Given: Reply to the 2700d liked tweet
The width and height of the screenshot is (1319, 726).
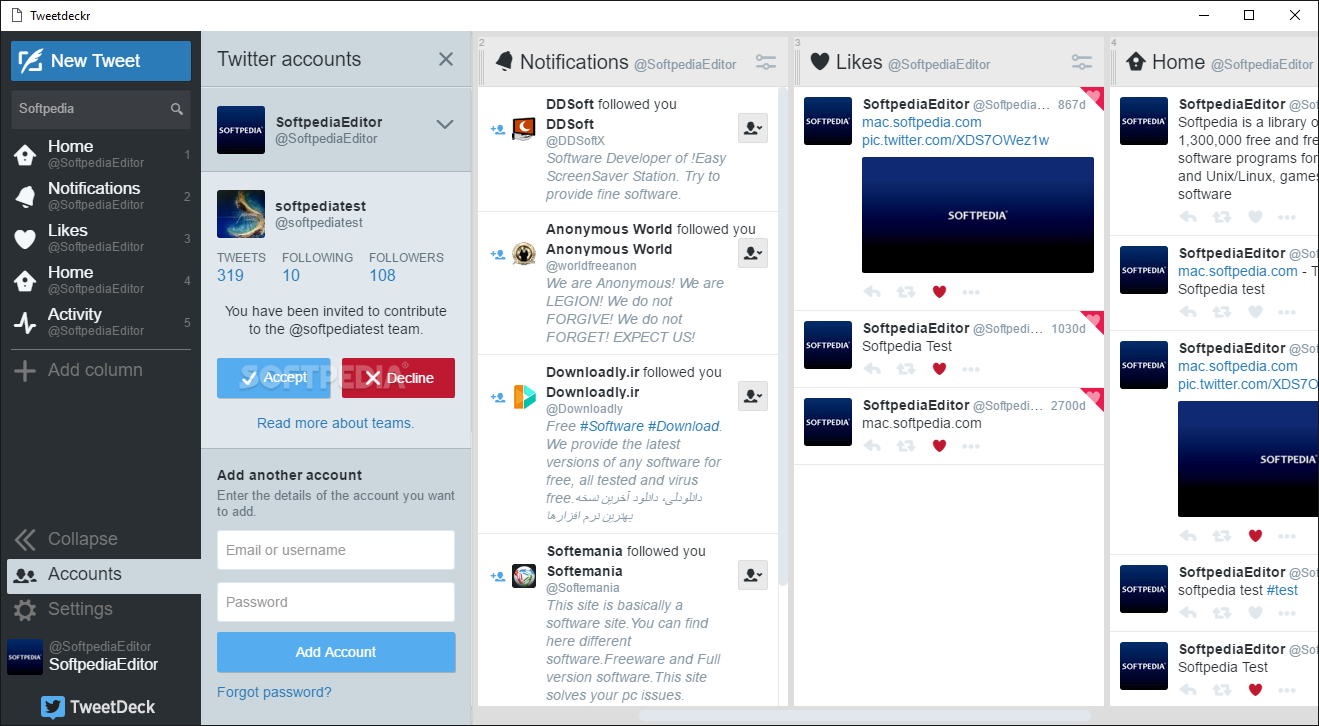Looking at the screenshot, I should [x=872, y=446].
